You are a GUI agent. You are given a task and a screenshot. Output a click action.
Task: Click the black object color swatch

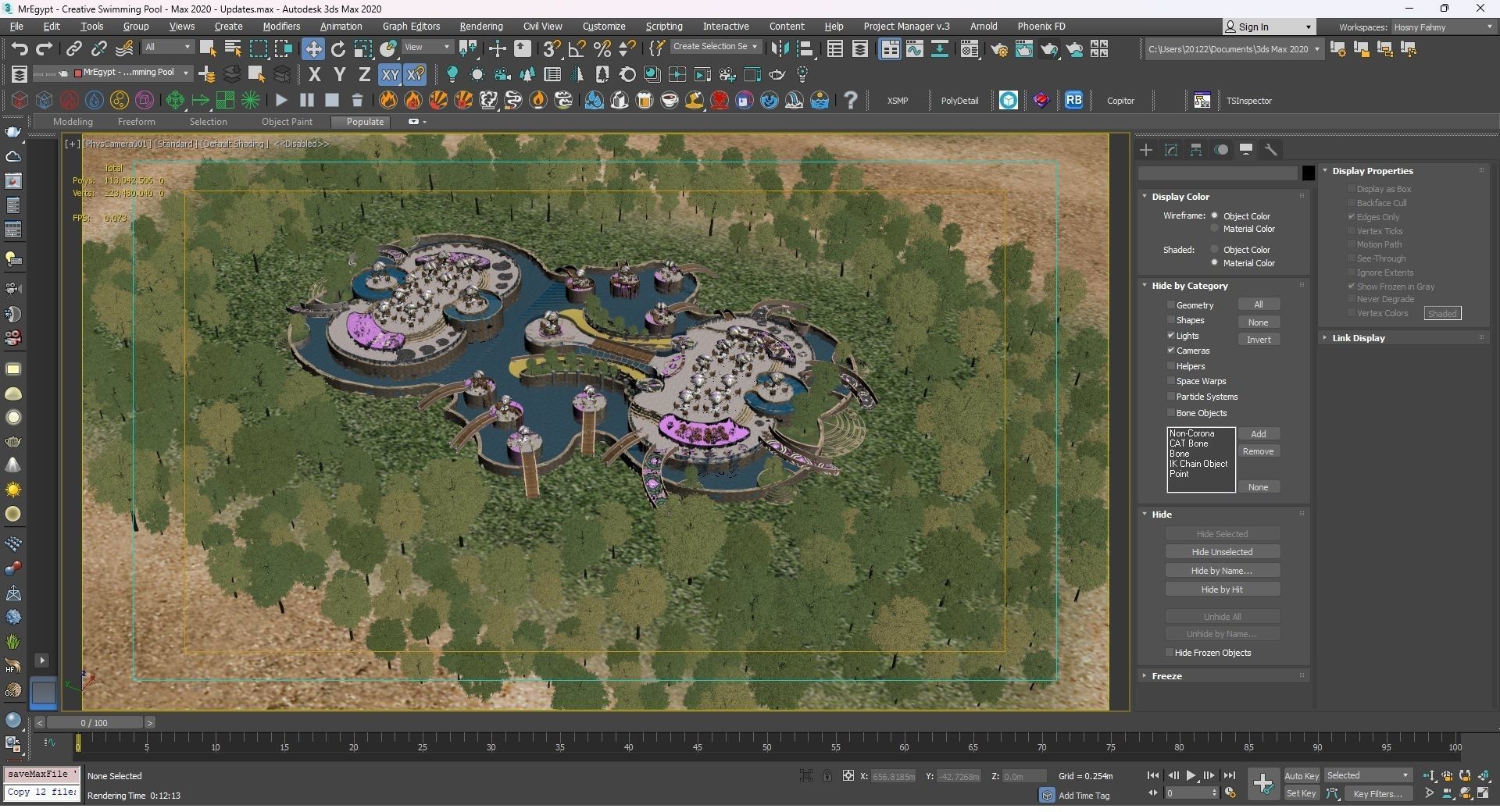click(1308, 173)
